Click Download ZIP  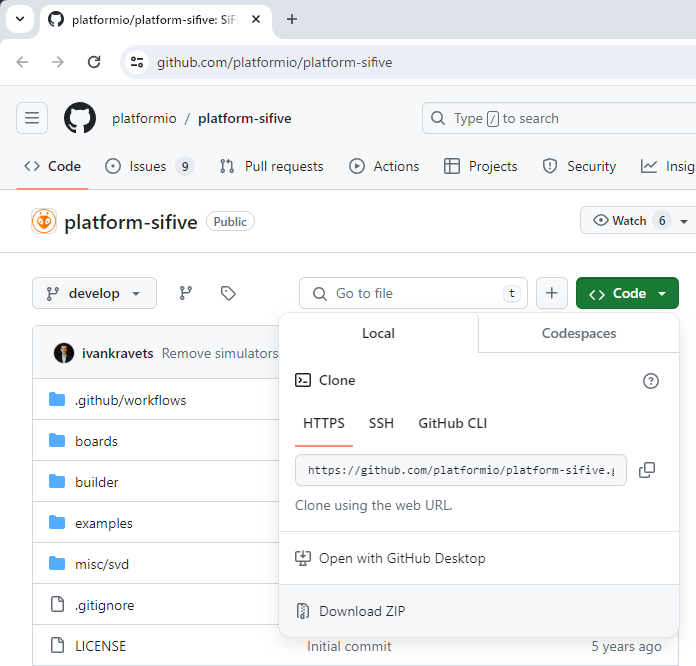[361, 611]
